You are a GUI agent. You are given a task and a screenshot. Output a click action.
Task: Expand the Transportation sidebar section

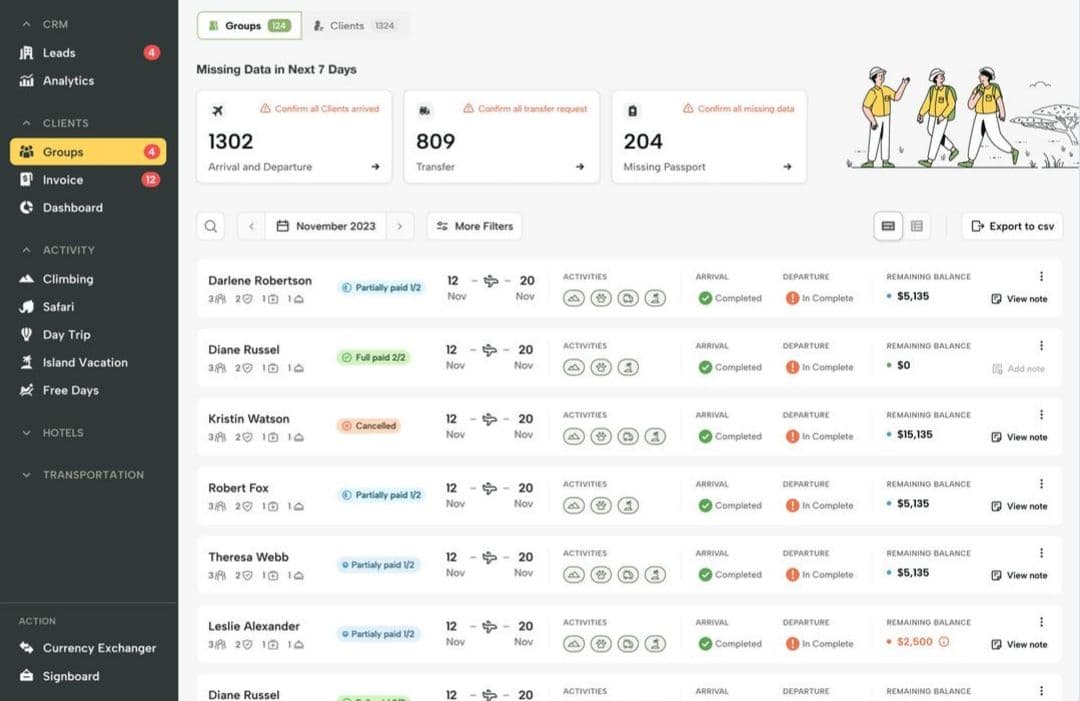[27, 475]
